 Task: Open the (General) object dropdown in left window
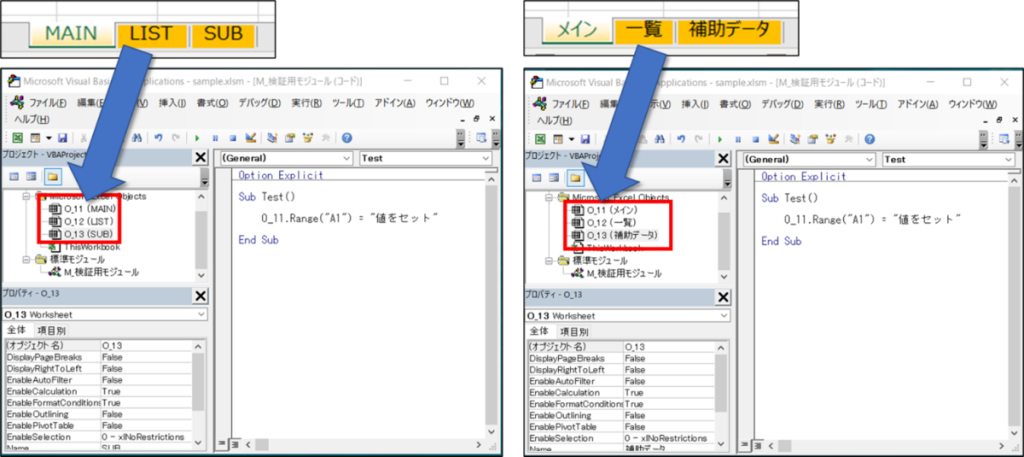click(x=285, y=158)
